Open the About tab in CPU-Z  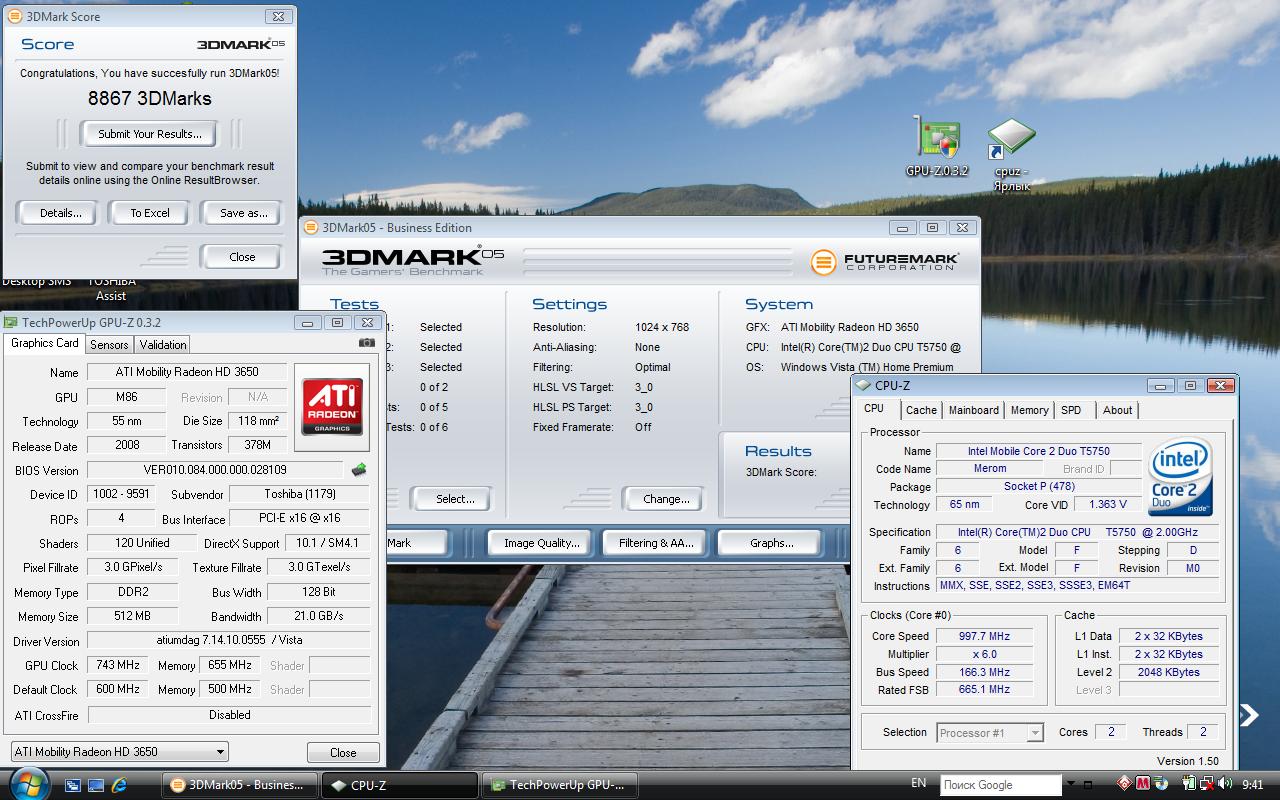pos(1118,410)
